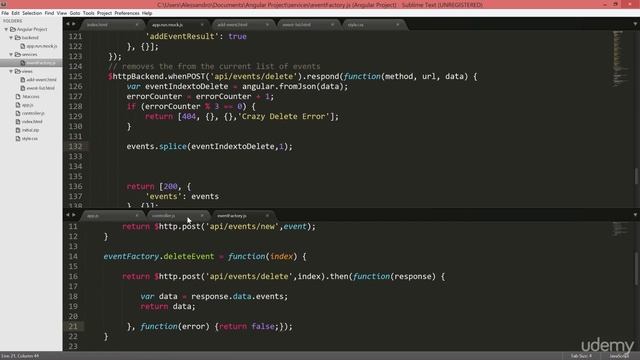Collapse the services folder
Image resolution: width=640 pixels, height=360 pixels.
11,54
